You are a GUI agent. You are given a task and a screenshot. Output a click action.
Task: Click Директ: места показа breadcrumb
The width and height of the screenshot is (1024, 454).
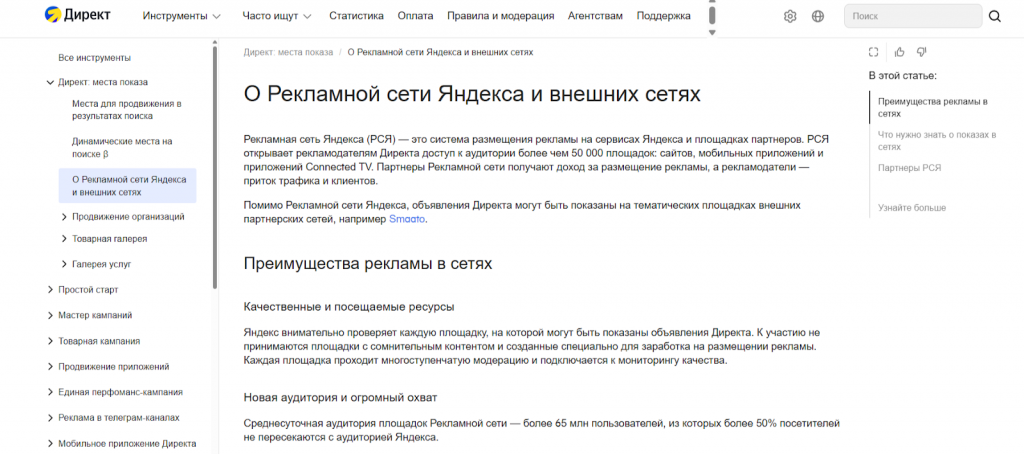288,52
